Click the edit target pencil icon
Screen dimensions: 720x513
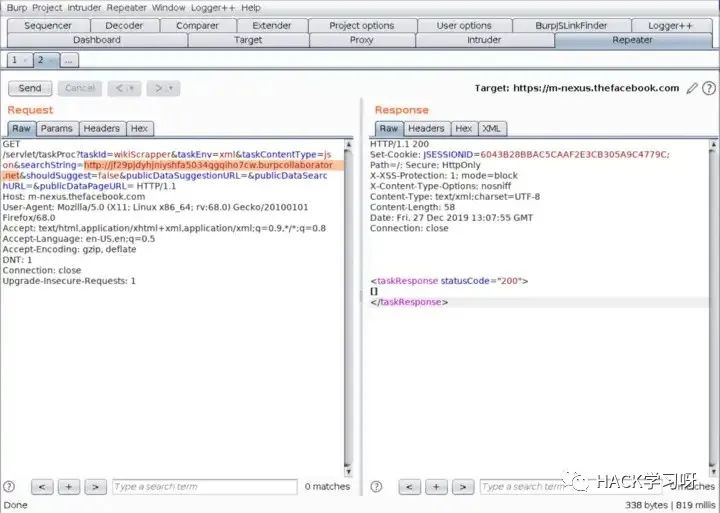(x=692, y=88)
